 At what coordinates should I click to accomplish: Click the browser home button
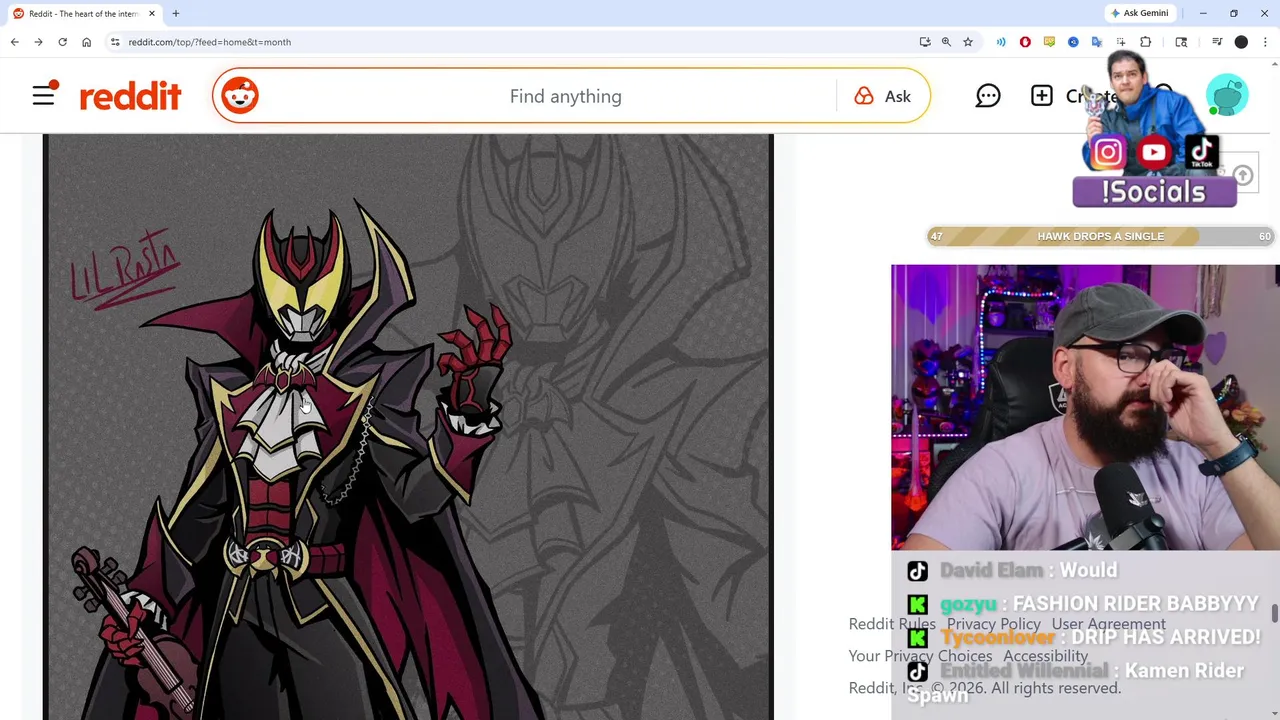[87, 42]
